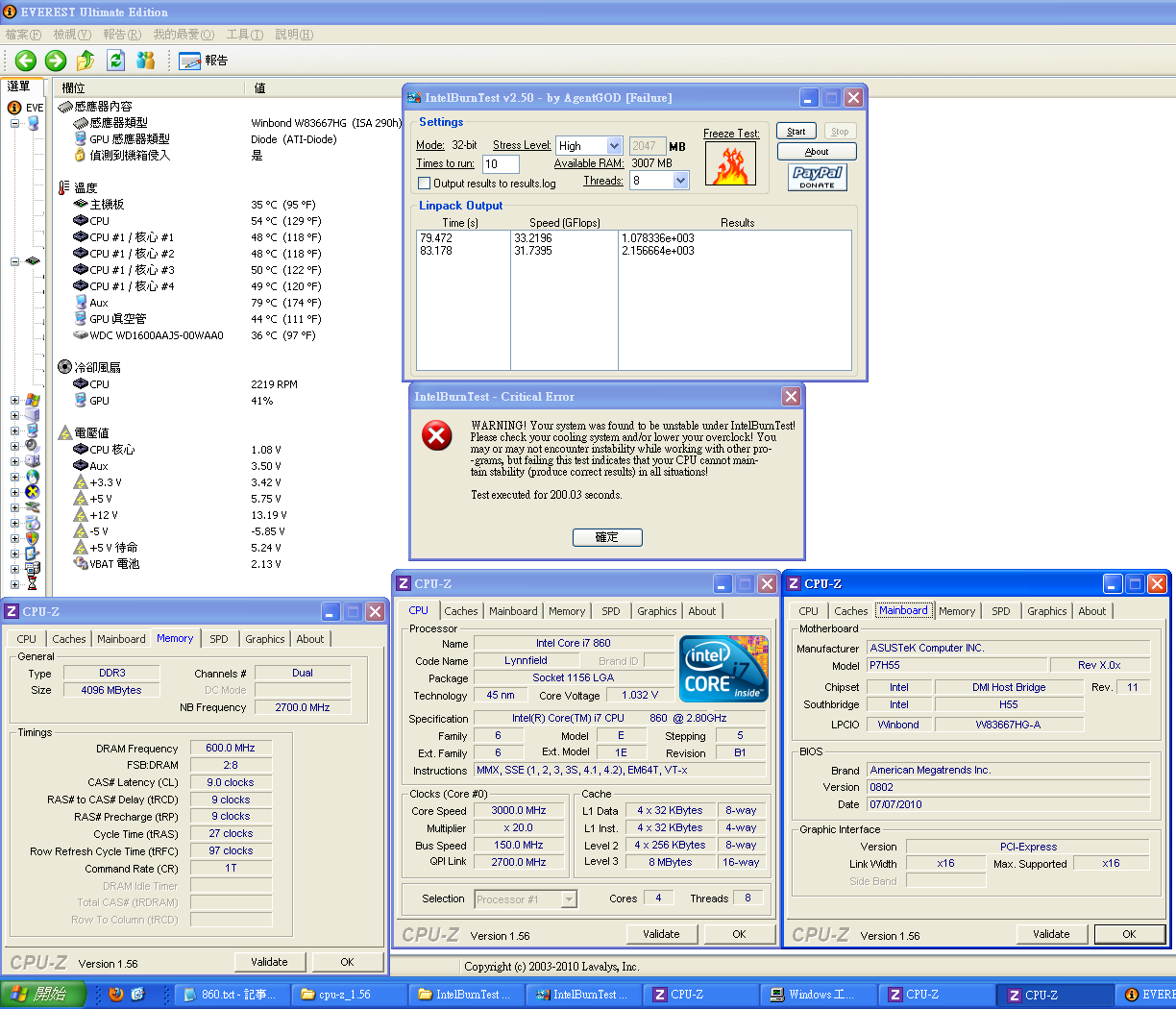Select the shield security tree icon
This screenshot has height=1009, width=1176.
[33, 538]
